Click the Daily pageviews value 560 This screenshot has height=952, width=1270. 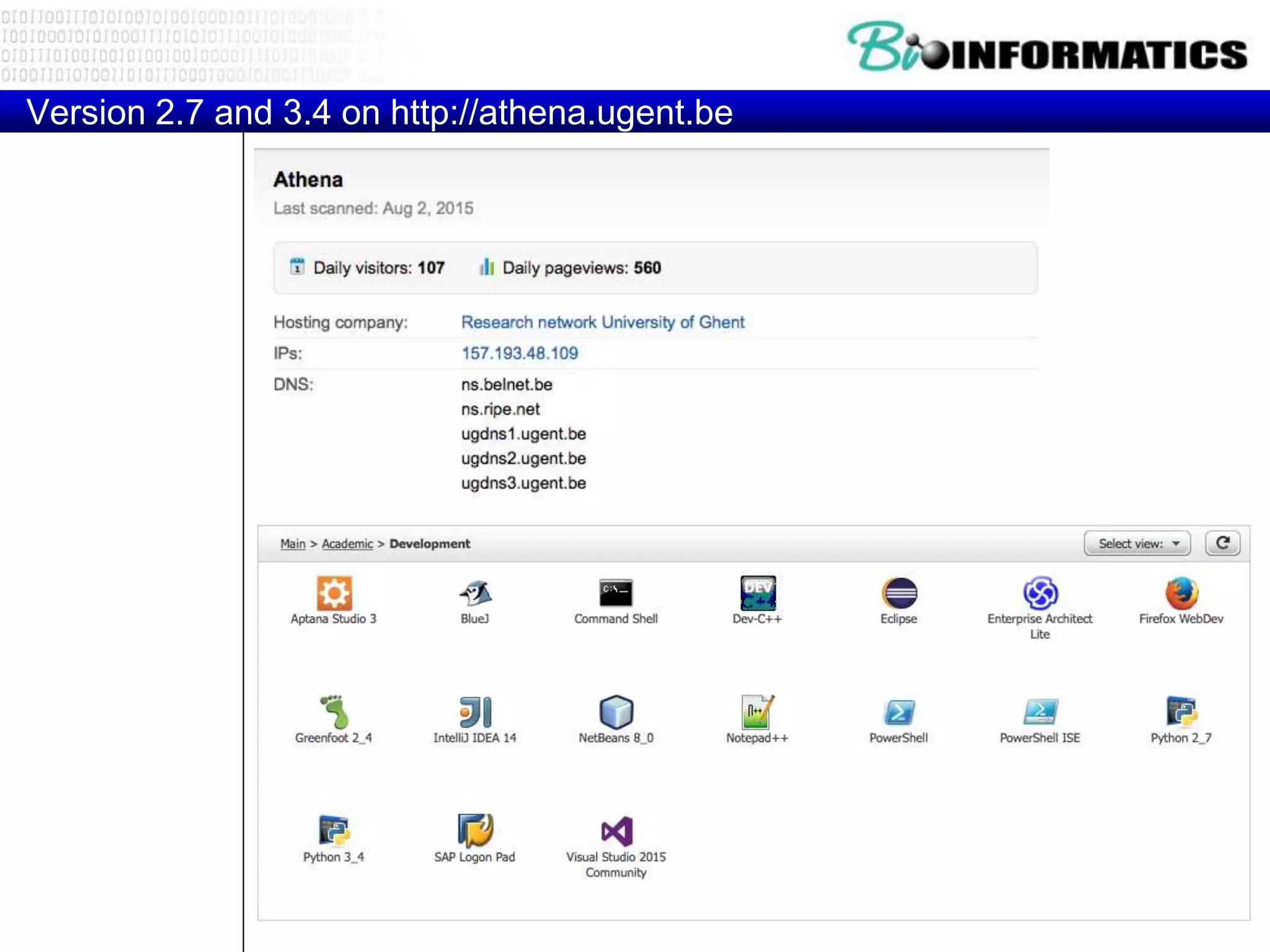point(647,268)
